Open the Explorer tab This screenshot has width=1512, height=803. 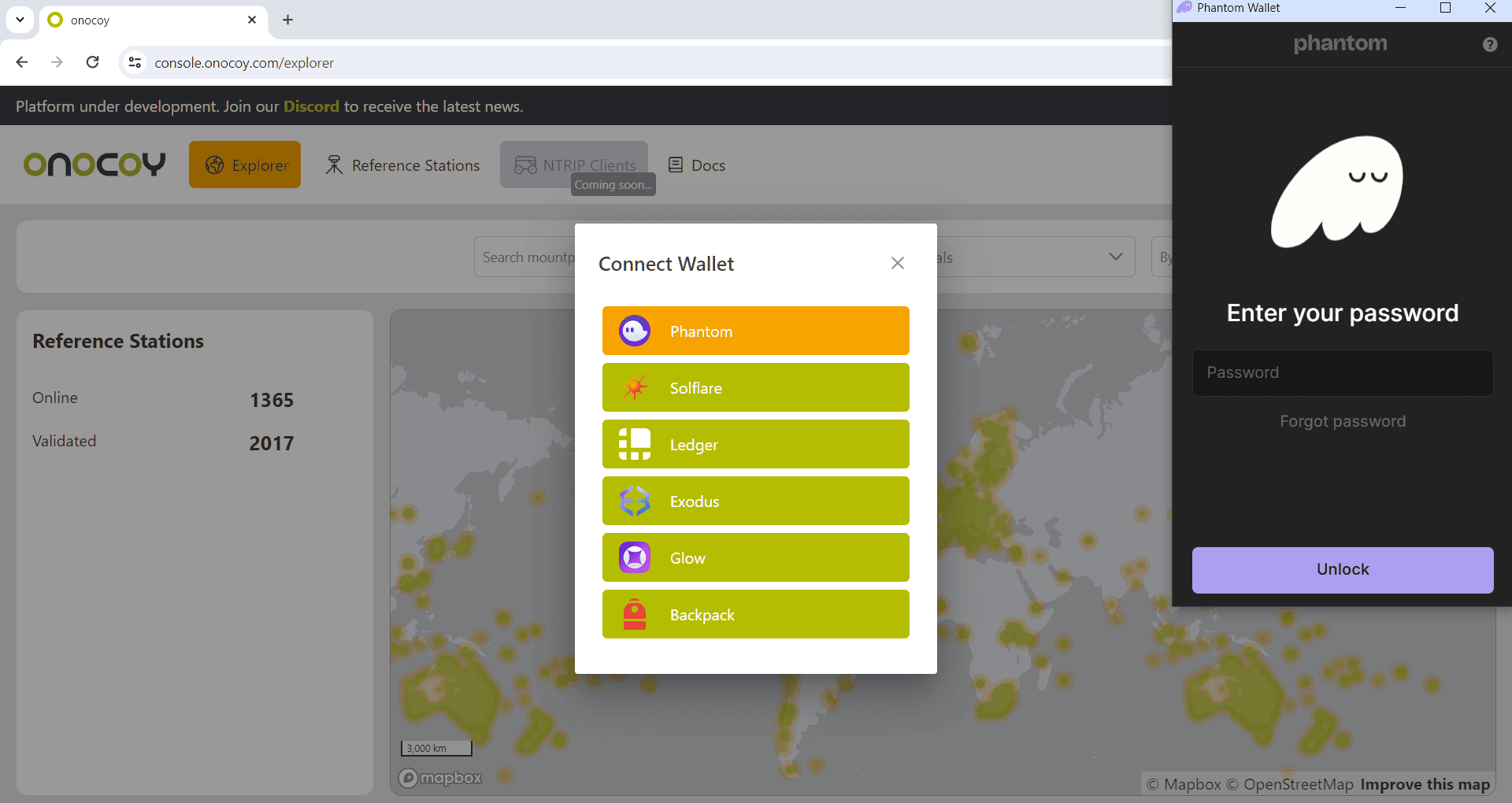pos(245,165)
